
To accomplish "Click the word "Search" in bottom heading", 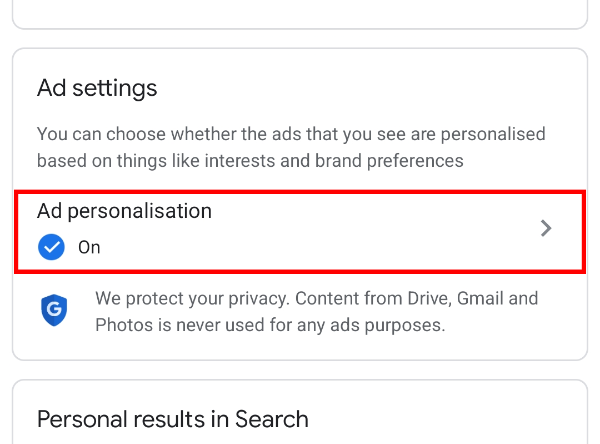I will point(272,418).
